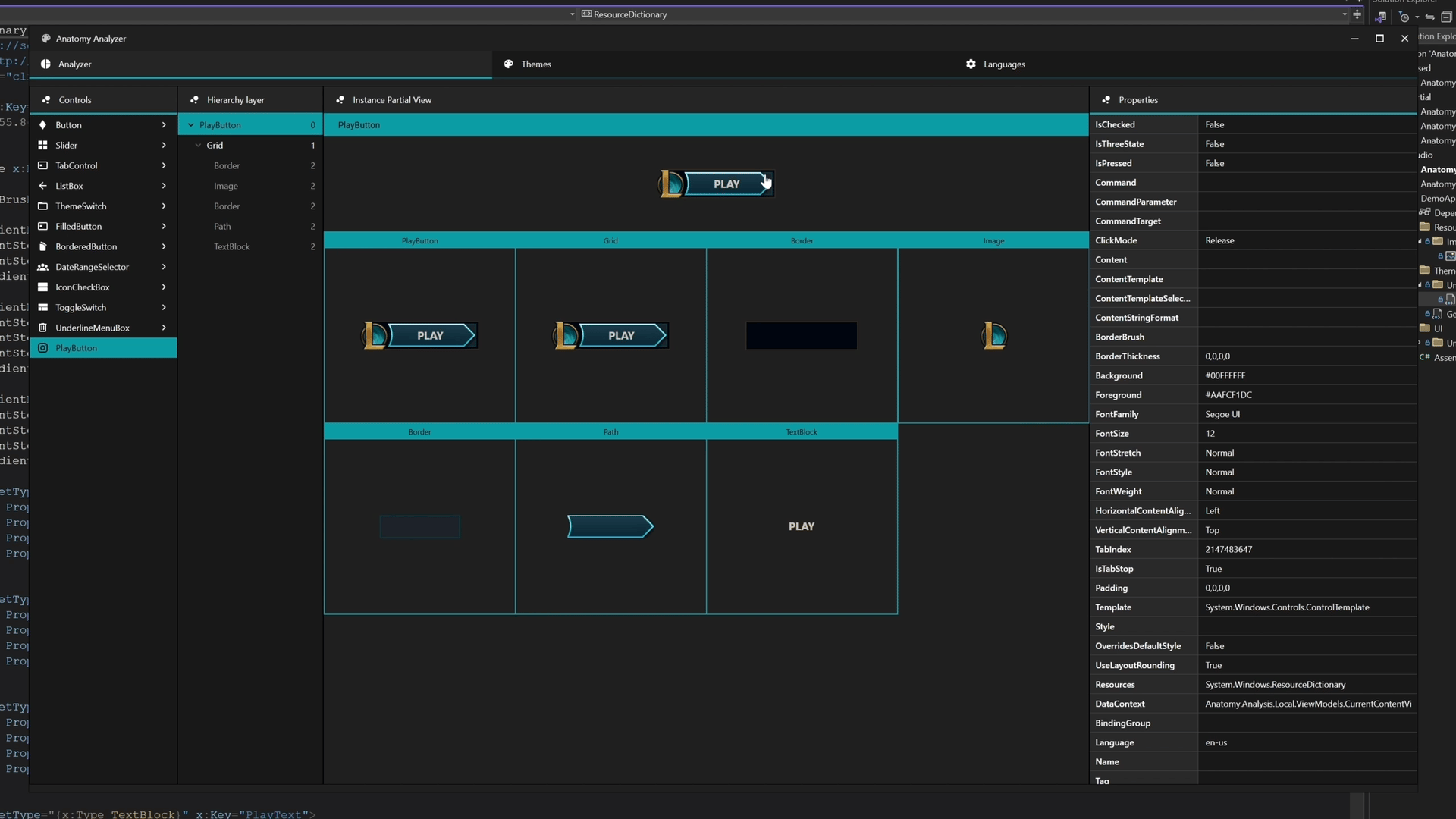Click the HorizontalContentAlignment Left value
Image resolution: width=1456 pixels, height=819 pixels.
pos(1307,510)
